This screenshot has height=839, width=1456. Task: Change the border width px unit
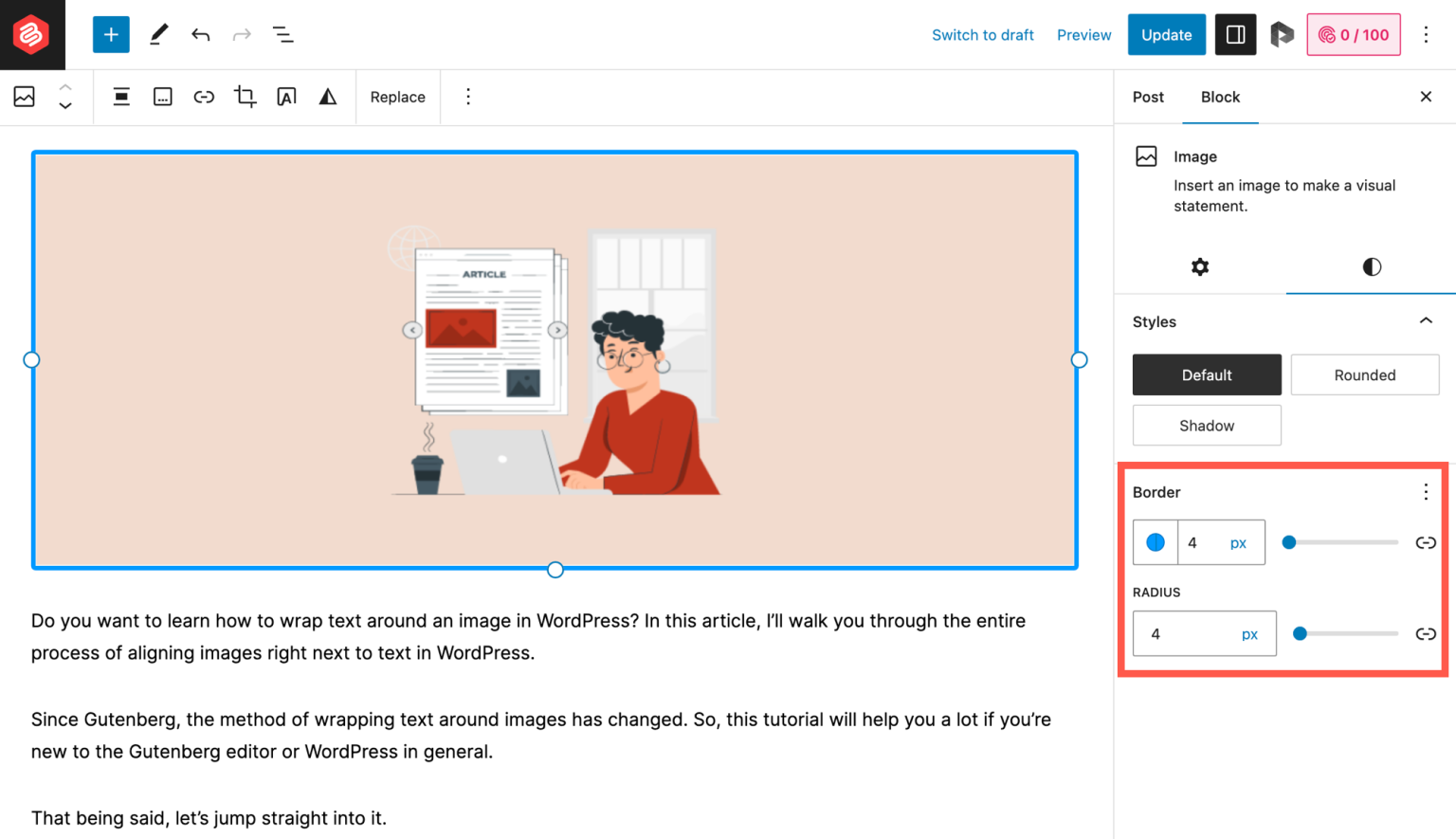(1238, 543)
